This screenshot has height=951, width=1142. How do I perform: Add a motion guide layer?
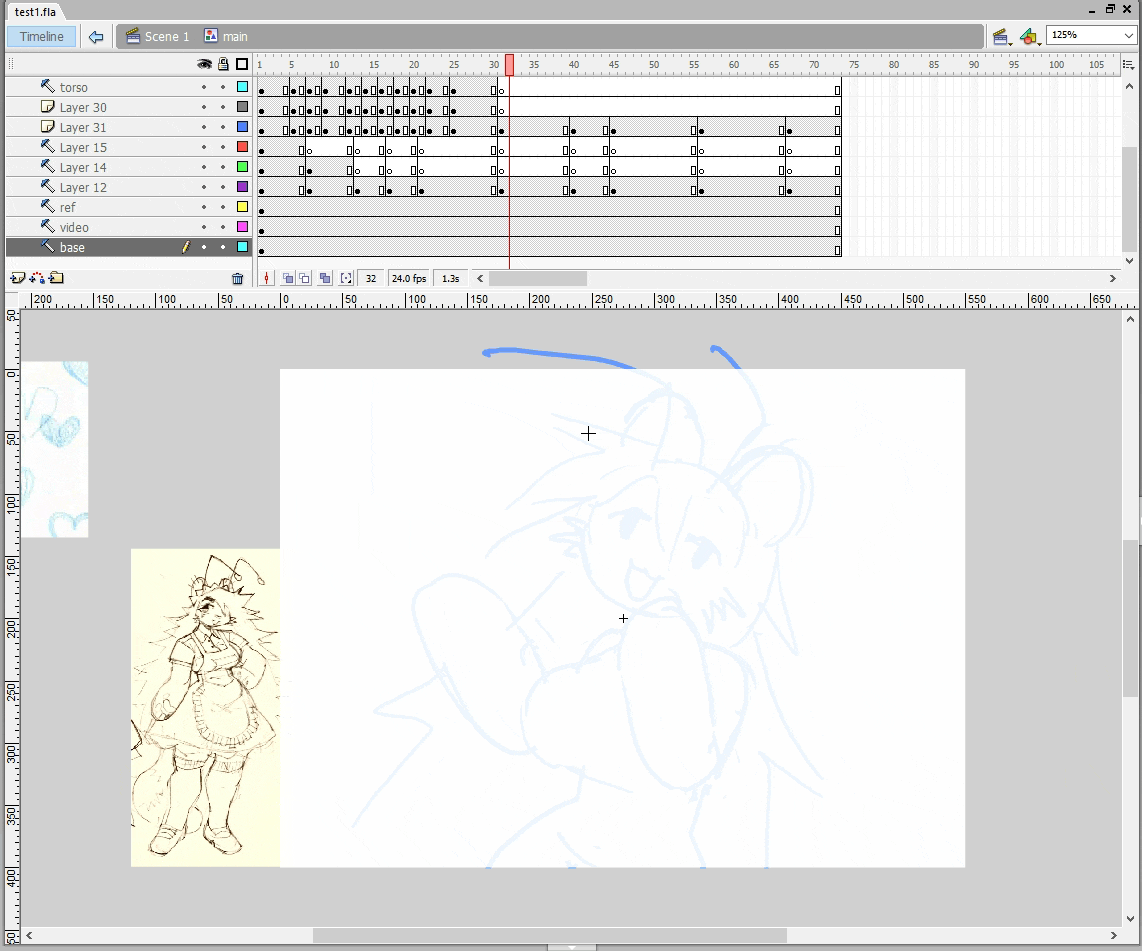tap(37, 278)
